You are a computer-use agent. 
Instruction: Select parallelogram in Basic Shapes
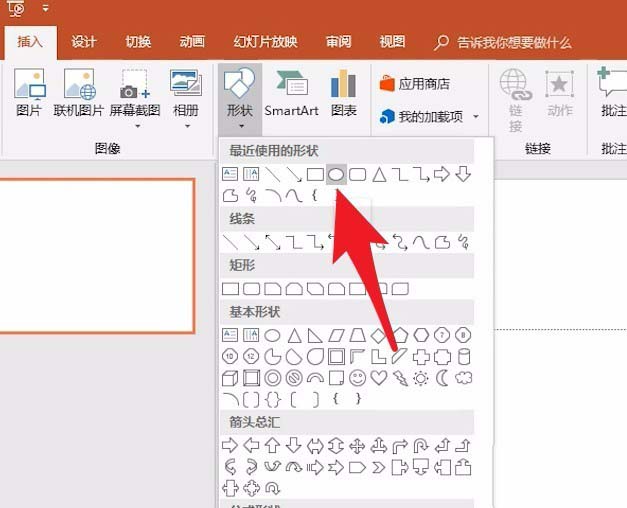click(x=336, y=335)
